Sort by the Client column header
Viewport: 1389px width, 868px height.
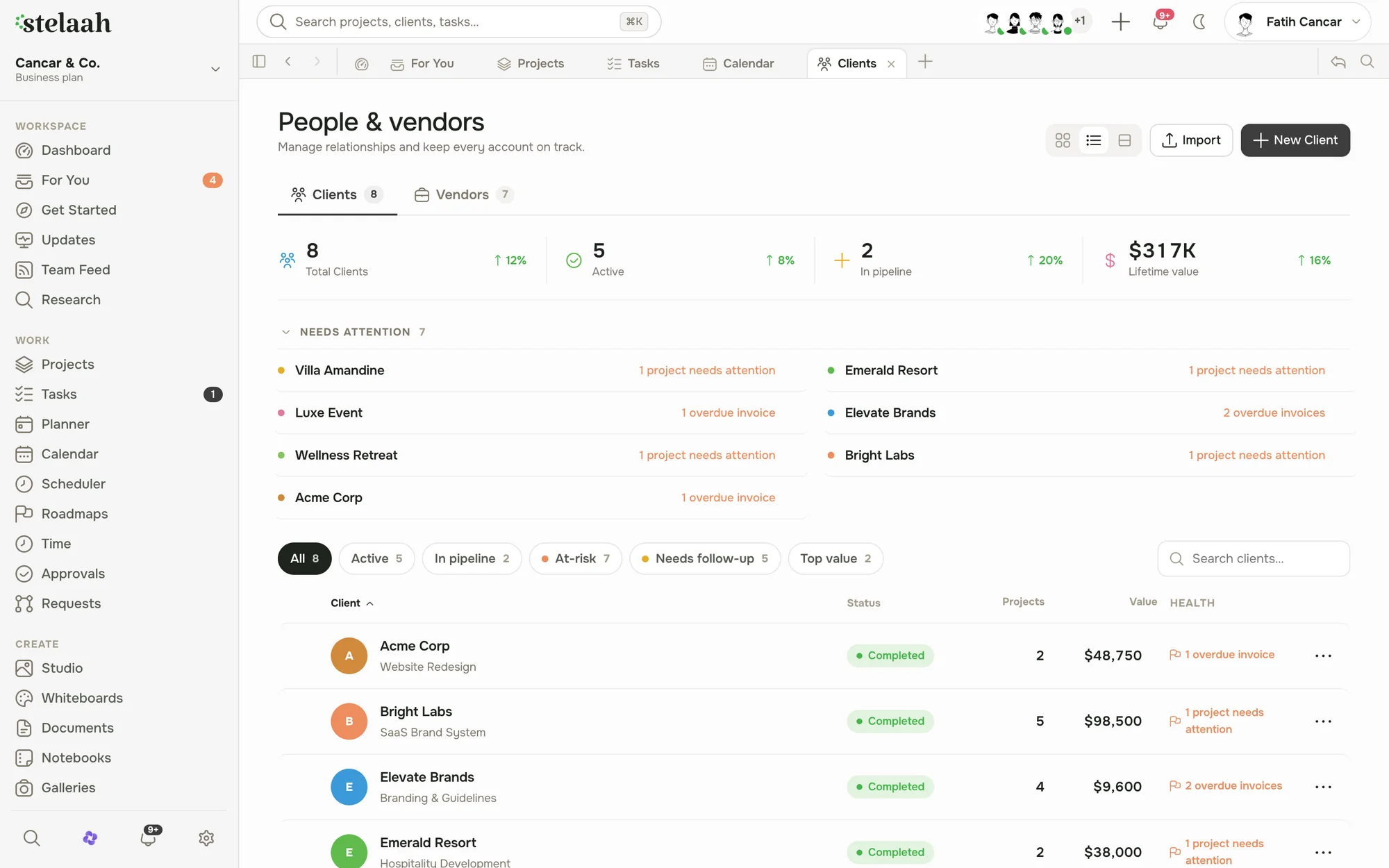(352, 603)
